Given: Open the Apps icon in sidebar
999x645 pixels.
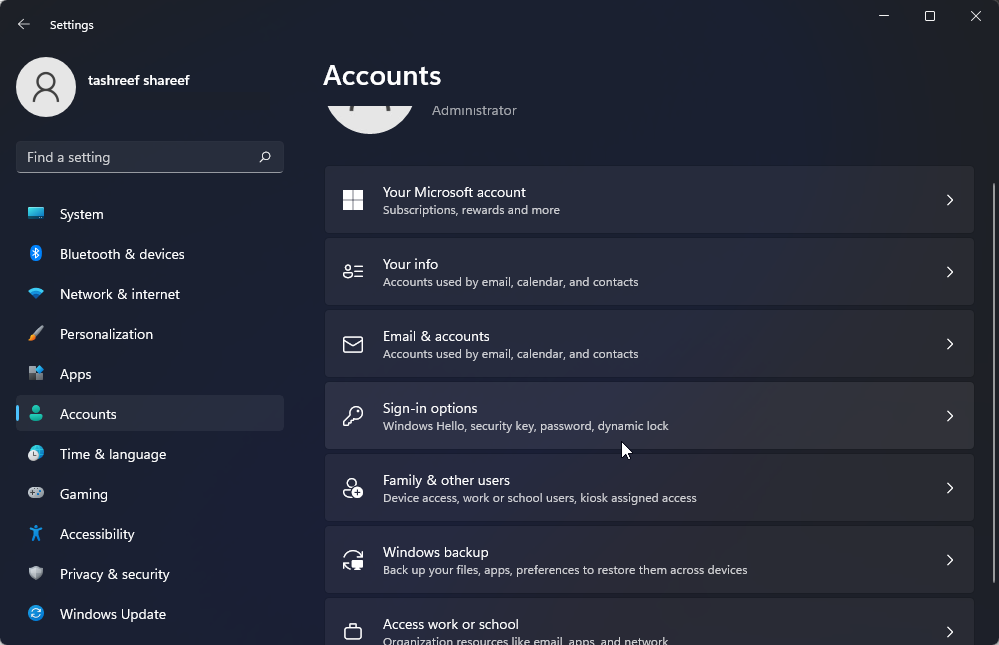Looking at the screenshot, I should (x=38, y=374).
